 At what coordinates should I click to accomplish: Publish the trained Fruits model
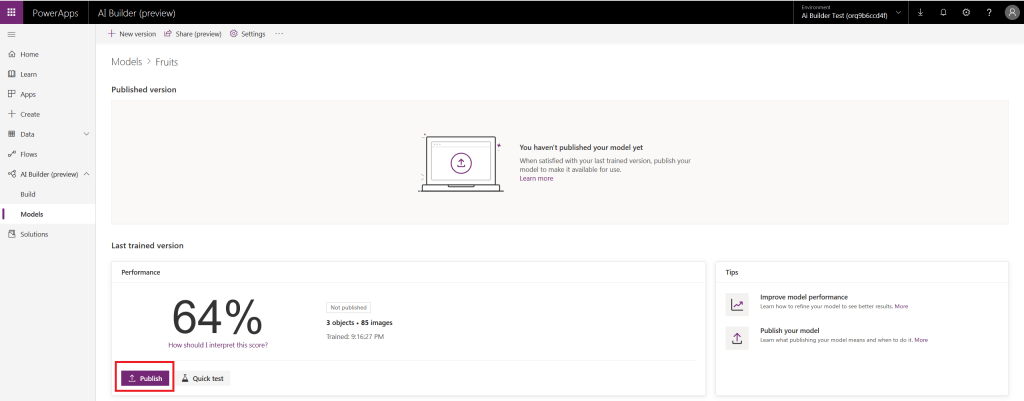[145, 378]
